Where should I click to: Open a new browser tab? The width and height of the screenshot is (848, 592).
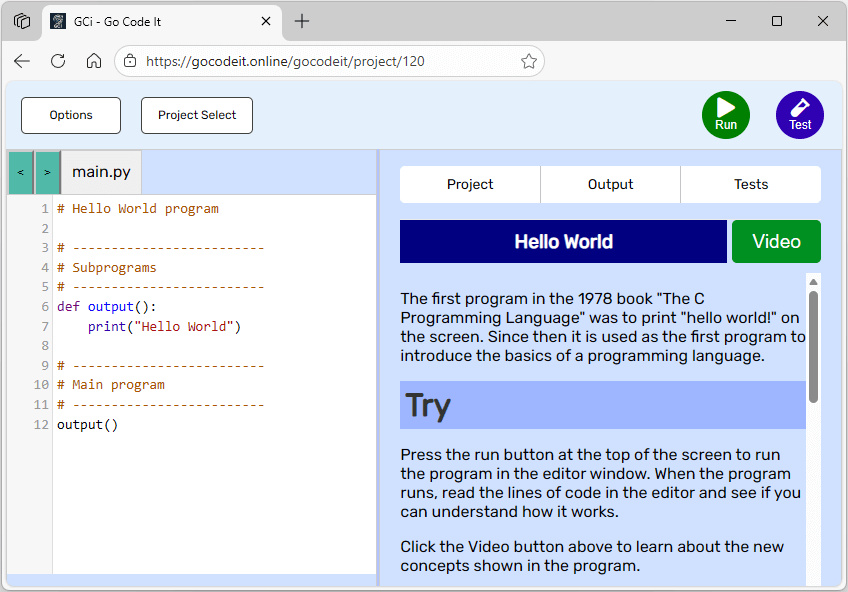pyautogui.click(x=302, y=21)
